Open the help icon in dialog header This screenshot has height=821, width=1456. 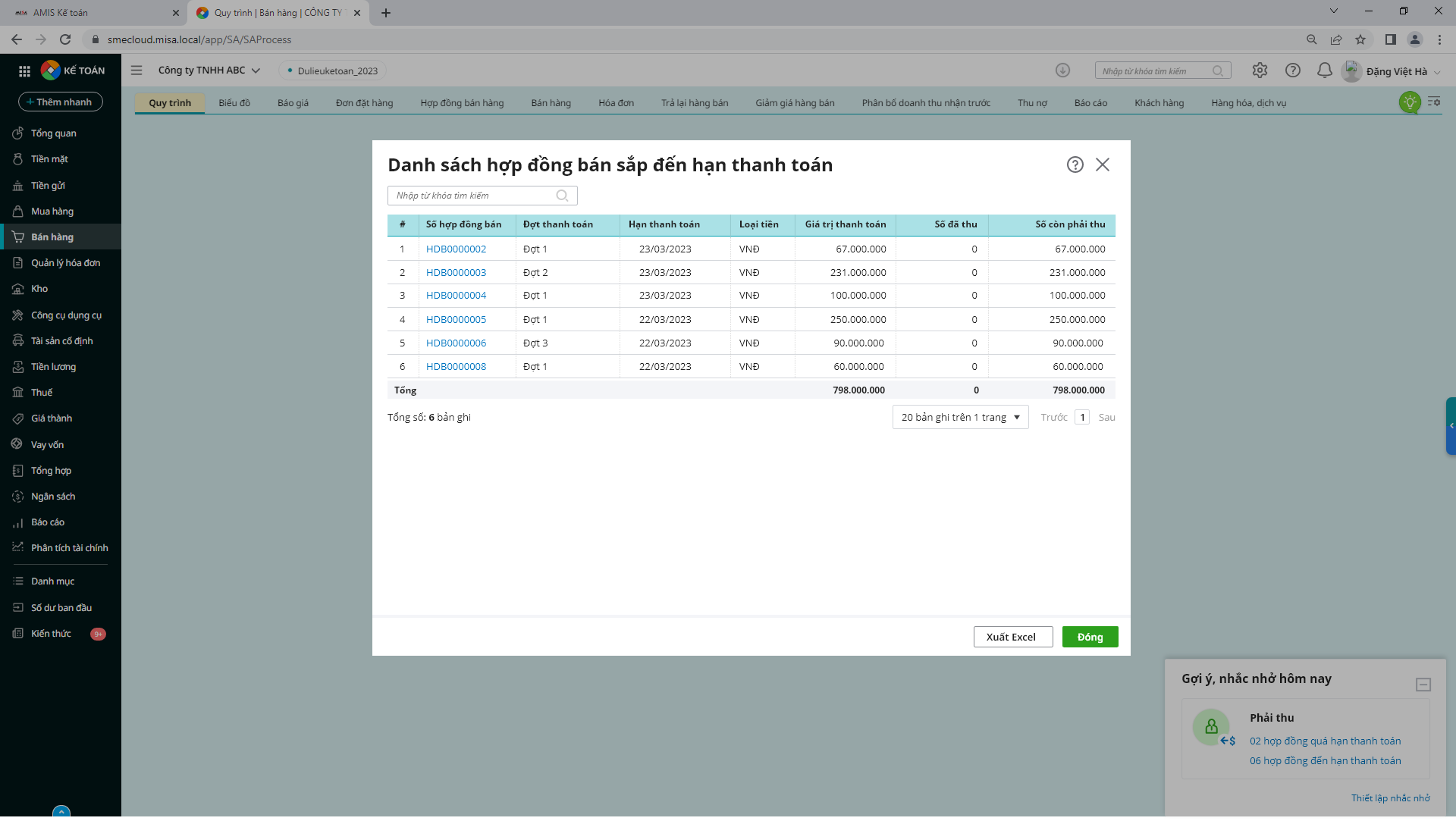tap(1075, 165)
